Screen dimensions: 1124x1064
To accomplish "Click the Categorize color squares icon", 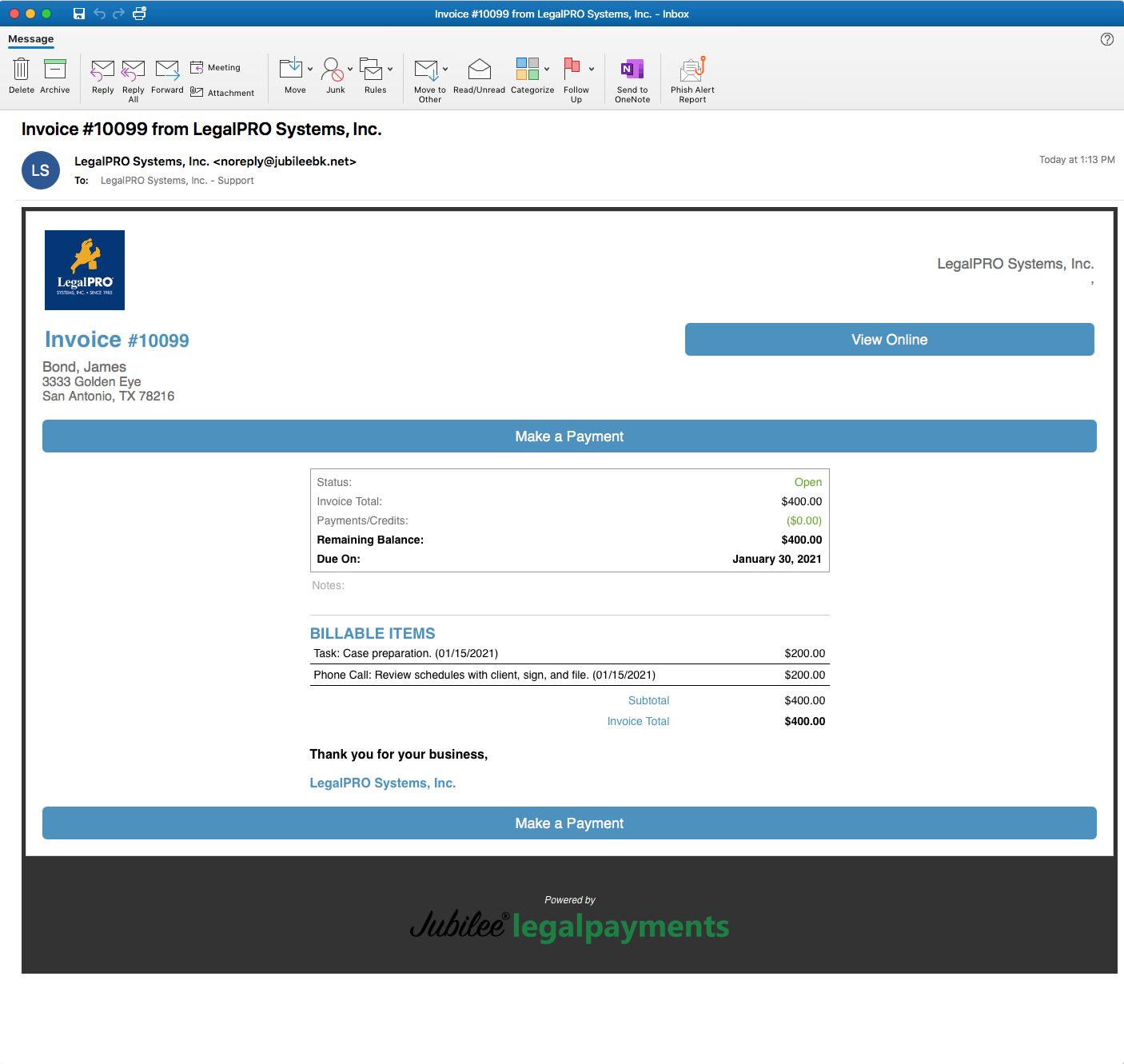I will 528,69.
